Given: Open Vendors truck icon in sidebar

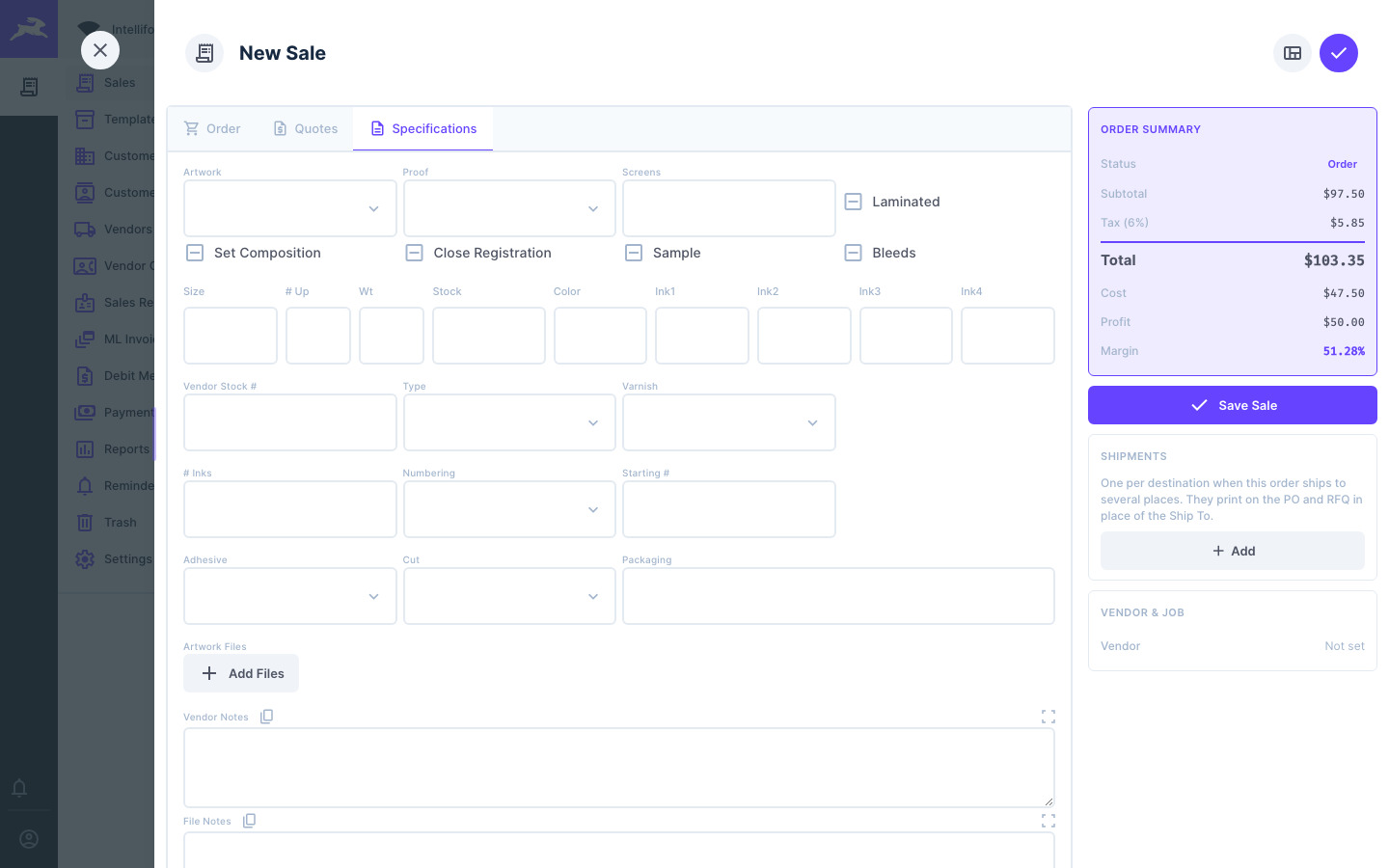Looking at the screenshot, I should pyautogui.click(x=85, y=230).
